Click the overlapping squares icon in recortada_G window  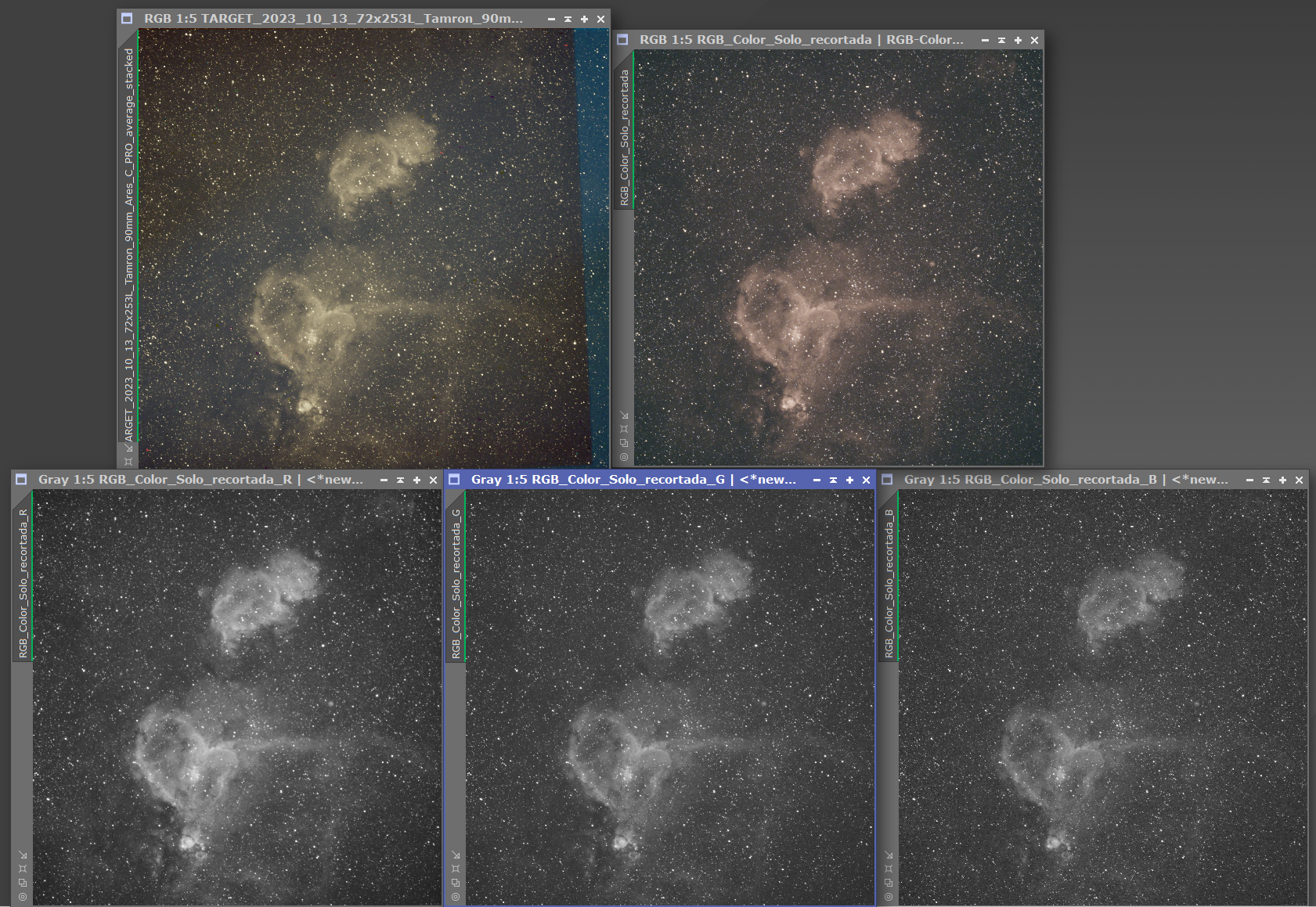456,883
